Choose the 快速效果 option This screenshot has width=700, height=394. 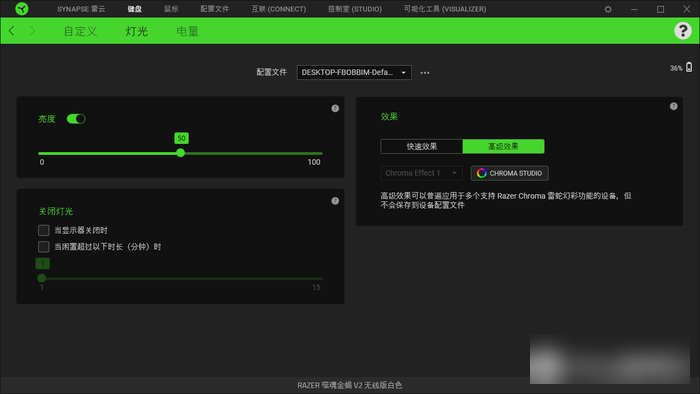click(421, 146)
